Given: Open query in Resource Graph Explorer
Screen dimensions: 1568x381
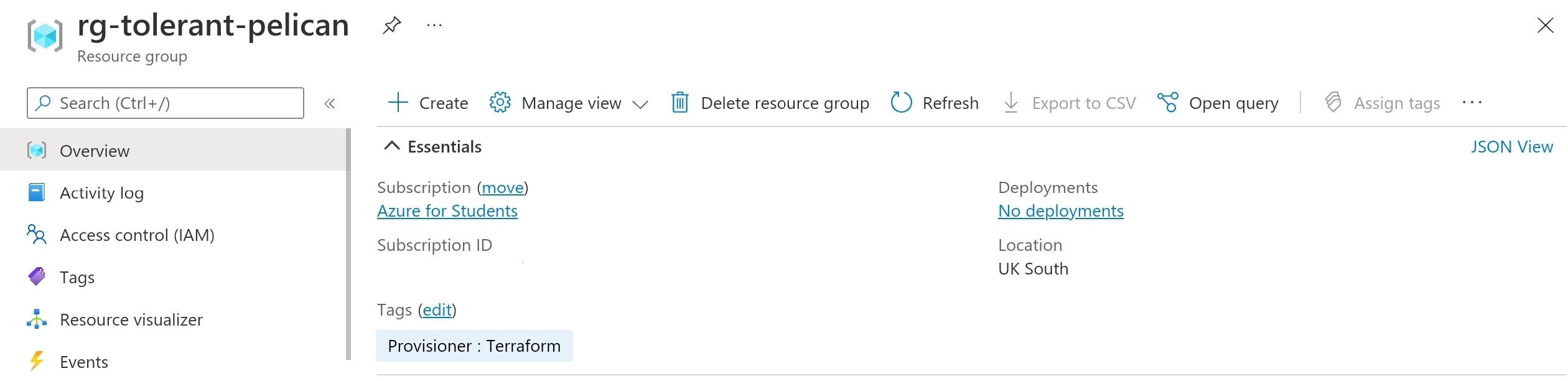Looking at the screenshot, I should 1218,103.
